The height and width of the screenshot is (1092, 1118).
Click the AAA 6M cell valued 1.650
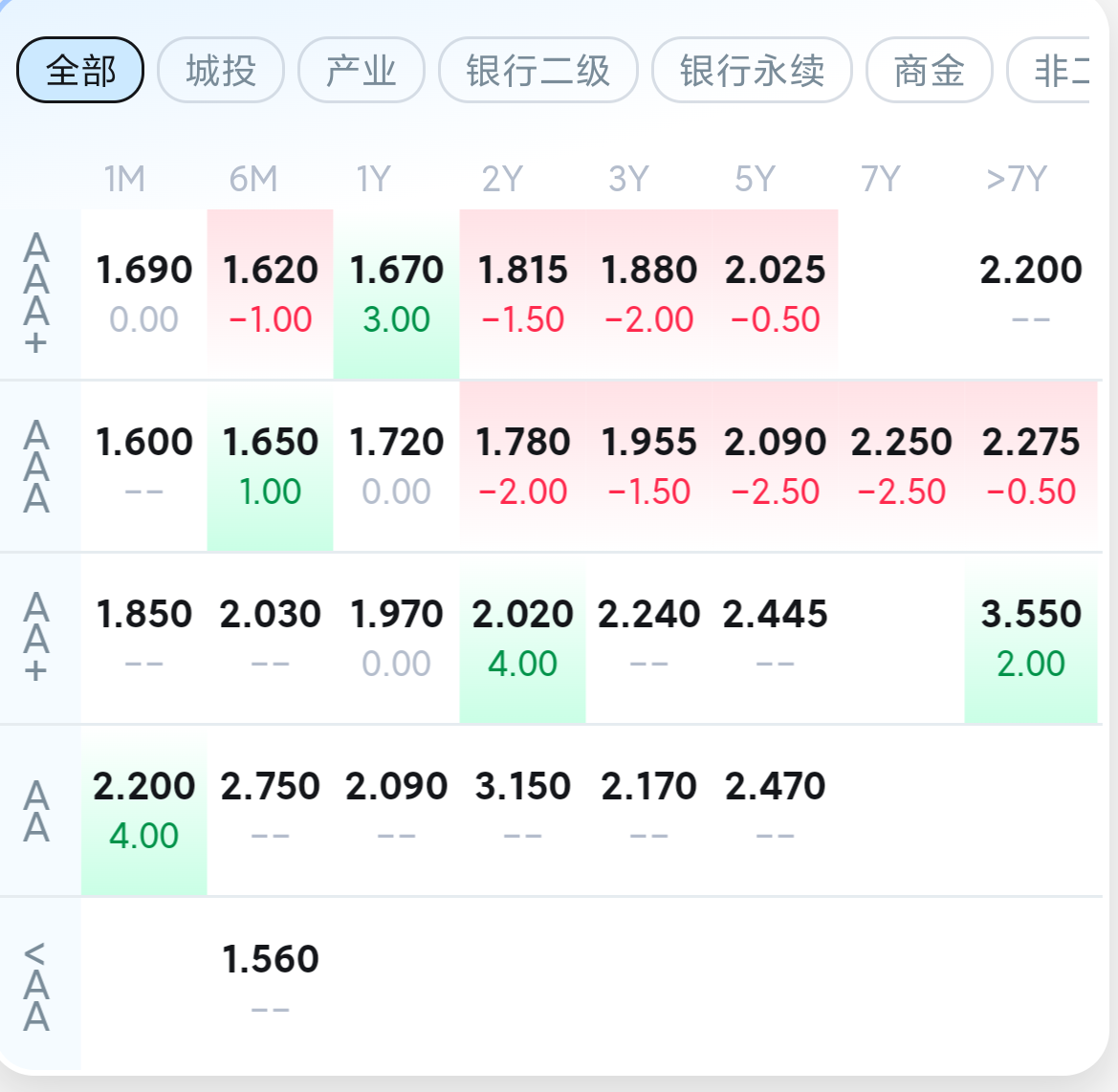[271, 467]
